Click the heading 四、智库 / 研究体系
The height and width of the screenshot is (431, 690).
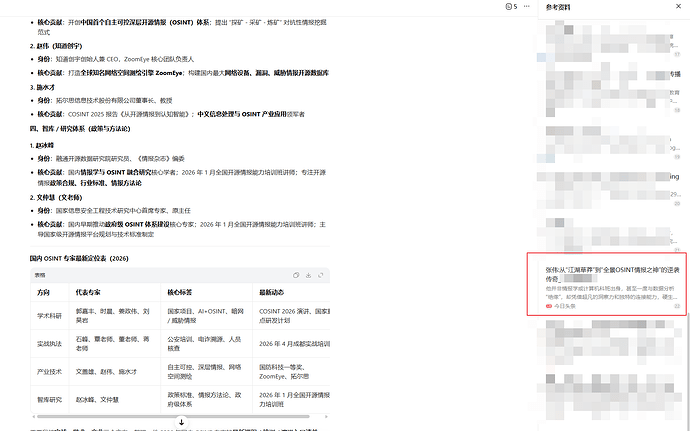80,129
